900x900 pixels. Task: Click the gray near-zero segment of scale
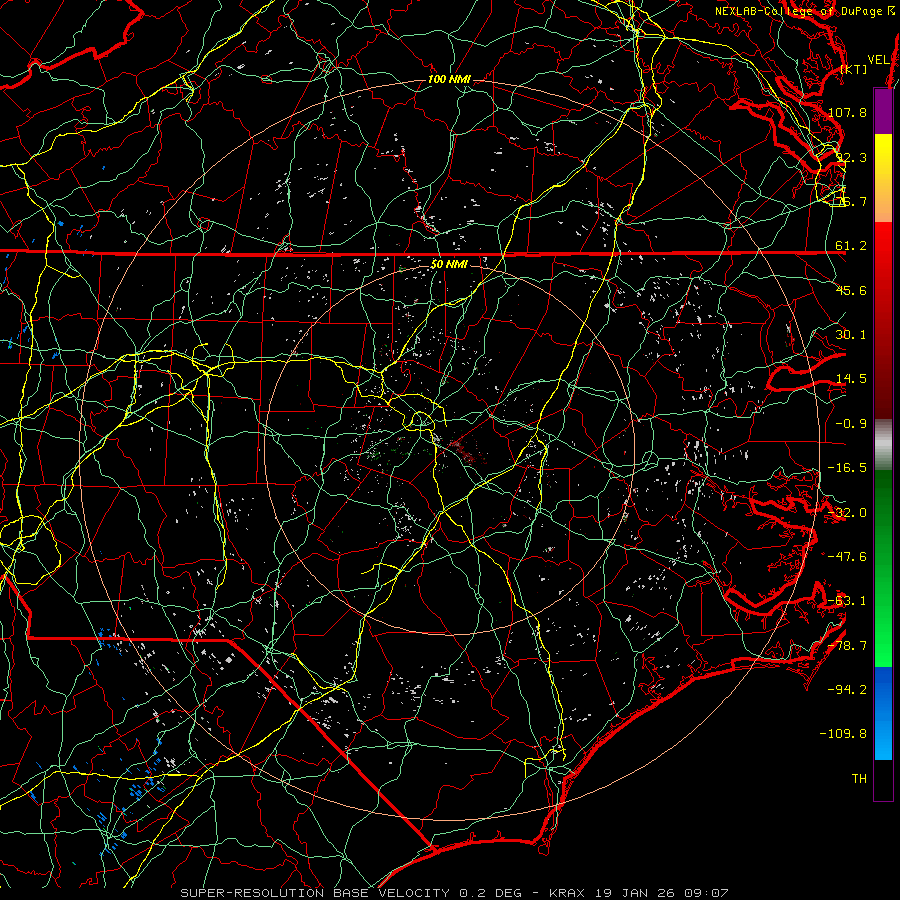pos(883,444)
